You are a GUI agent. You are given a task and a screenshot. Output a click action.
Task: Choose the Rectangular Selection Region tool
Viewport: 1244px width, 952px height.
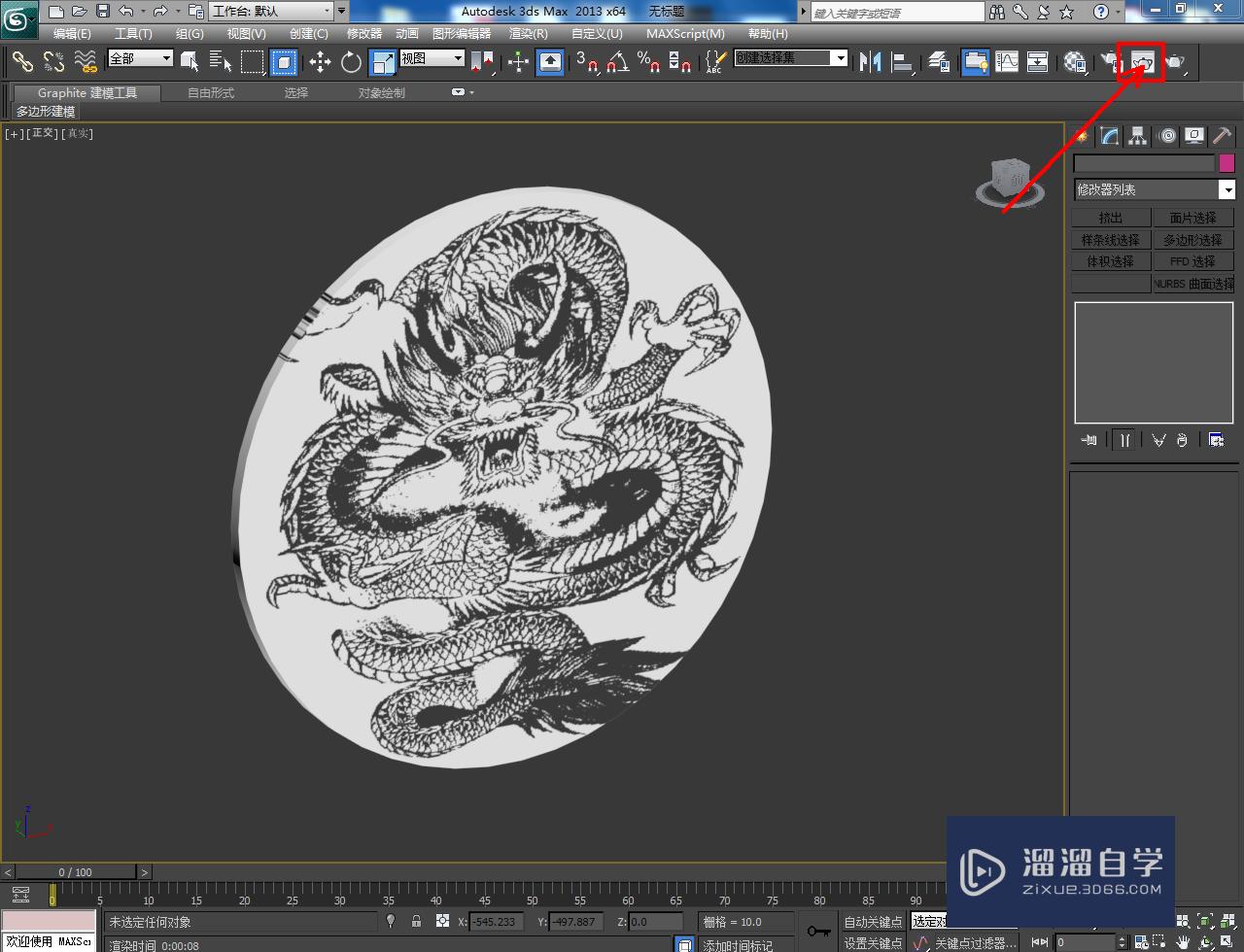(x=252, y=62)
